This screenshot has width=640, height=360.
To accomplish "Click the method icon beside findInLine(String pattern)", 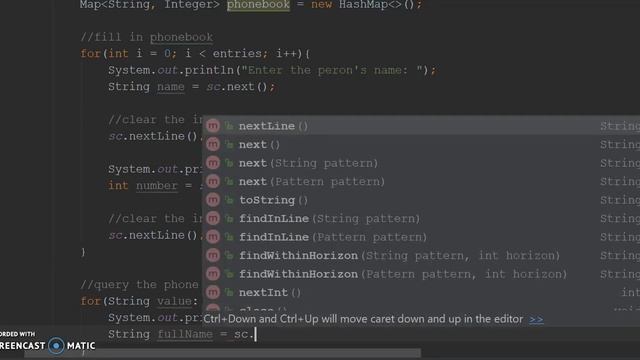I will click(x=213, y=218).
